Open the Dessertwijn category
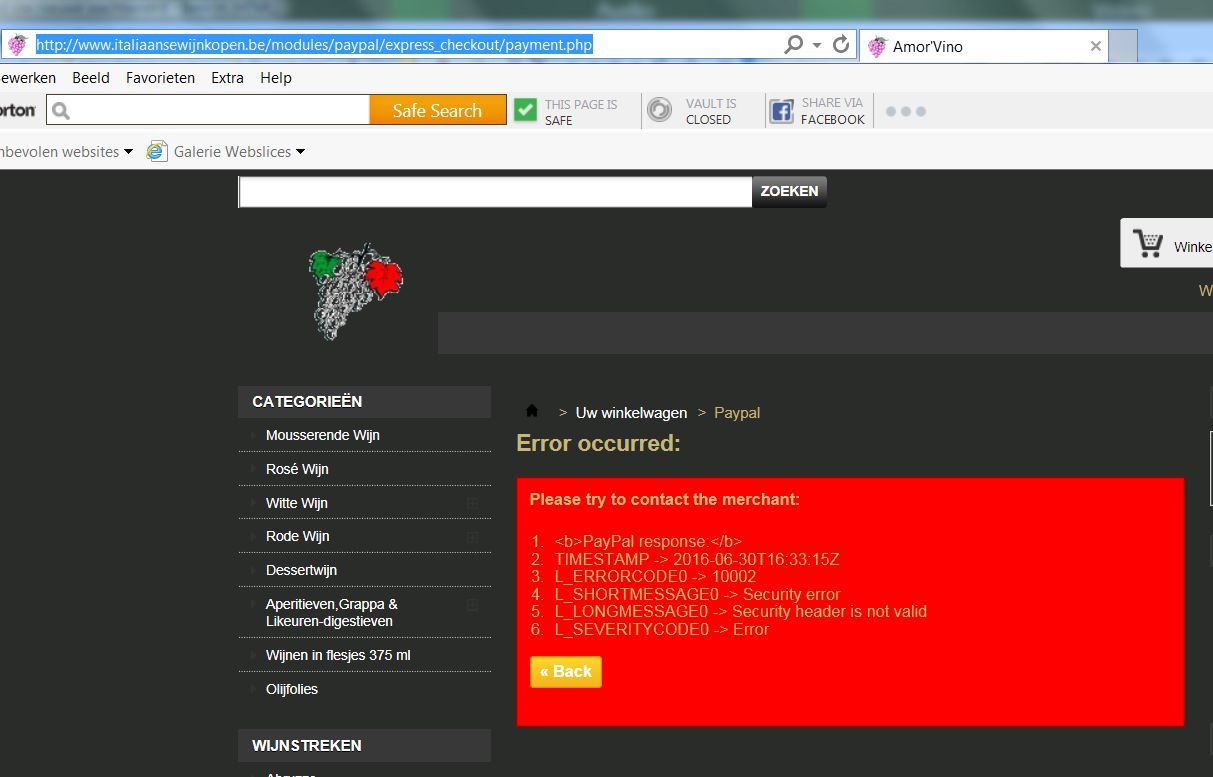The width and height of the screenshot is (1213, 777). [301, 570]
